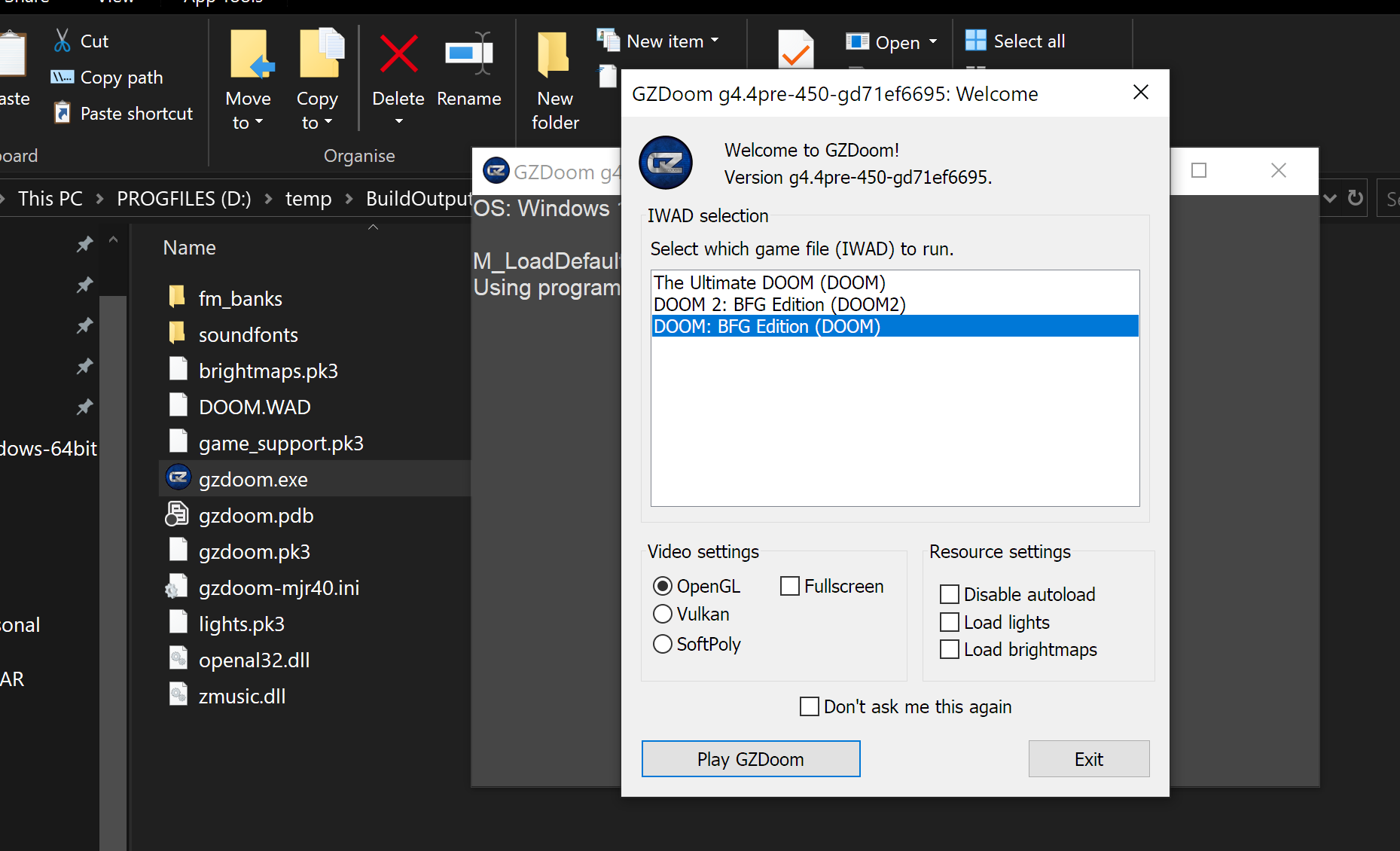Click the Move to folder icon
This screenshot has width=1400, height=851.
252,54
